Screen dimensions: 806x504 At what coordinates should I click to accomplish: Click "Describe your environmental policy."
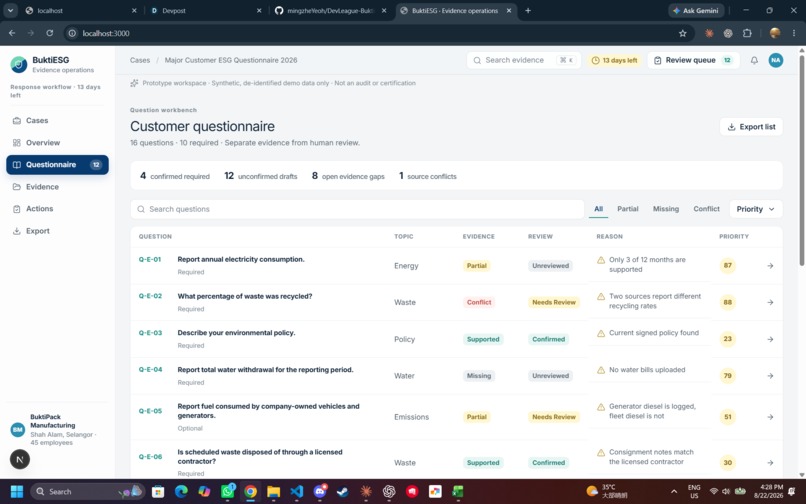pos(236,333)
